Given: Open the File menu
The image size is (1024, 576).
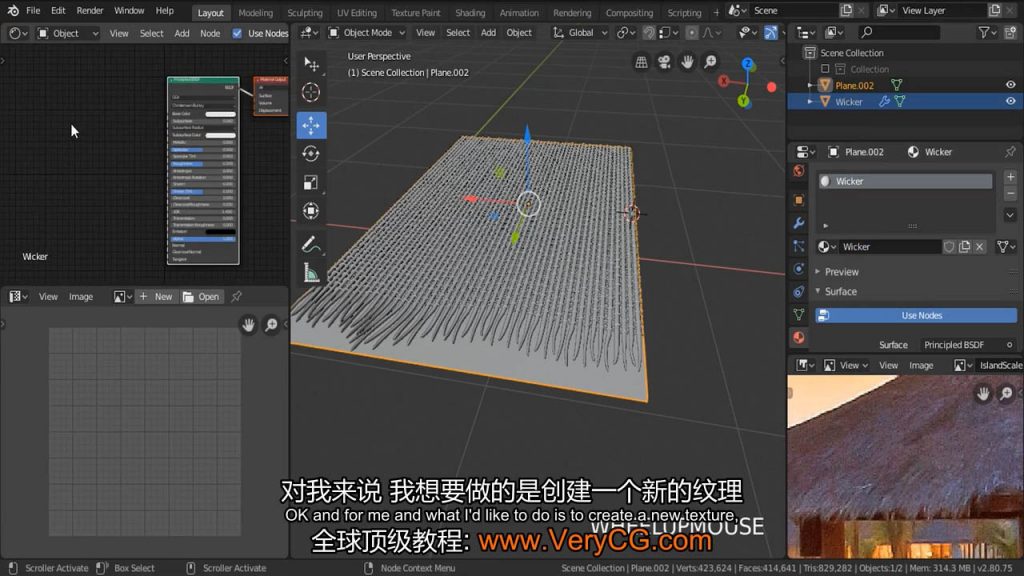Looking at the screenshot, I should pyautogui.click(x=33, y=10).
